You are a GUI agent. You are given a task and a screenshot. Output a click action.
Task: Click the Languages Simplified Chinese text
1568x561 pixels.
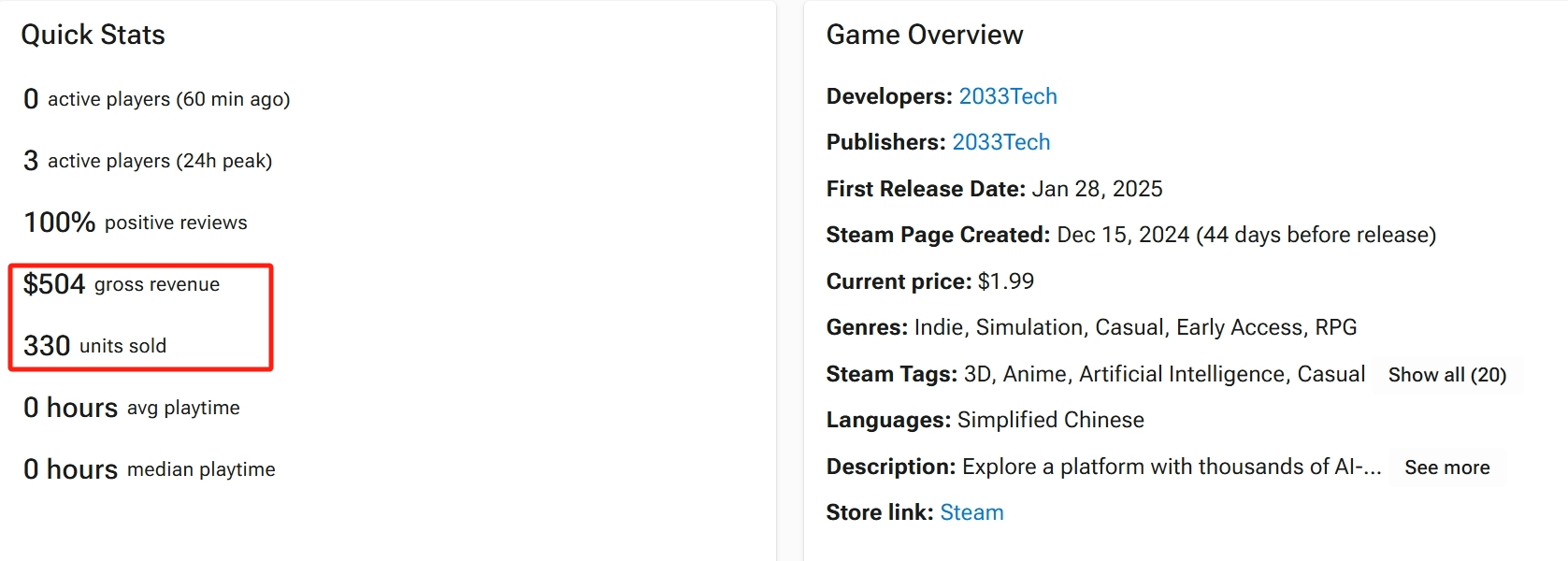985,420
